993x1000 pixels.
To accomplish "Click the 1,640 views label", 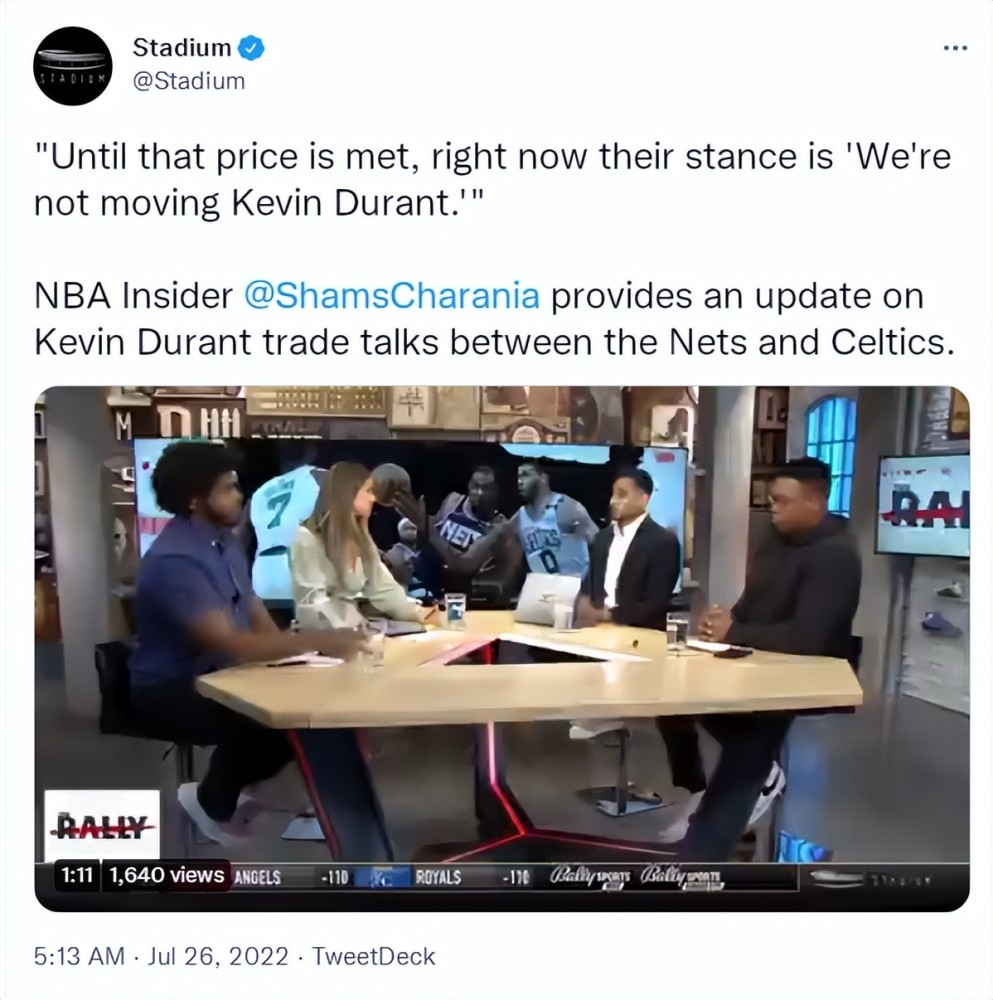I will (166, 876).
